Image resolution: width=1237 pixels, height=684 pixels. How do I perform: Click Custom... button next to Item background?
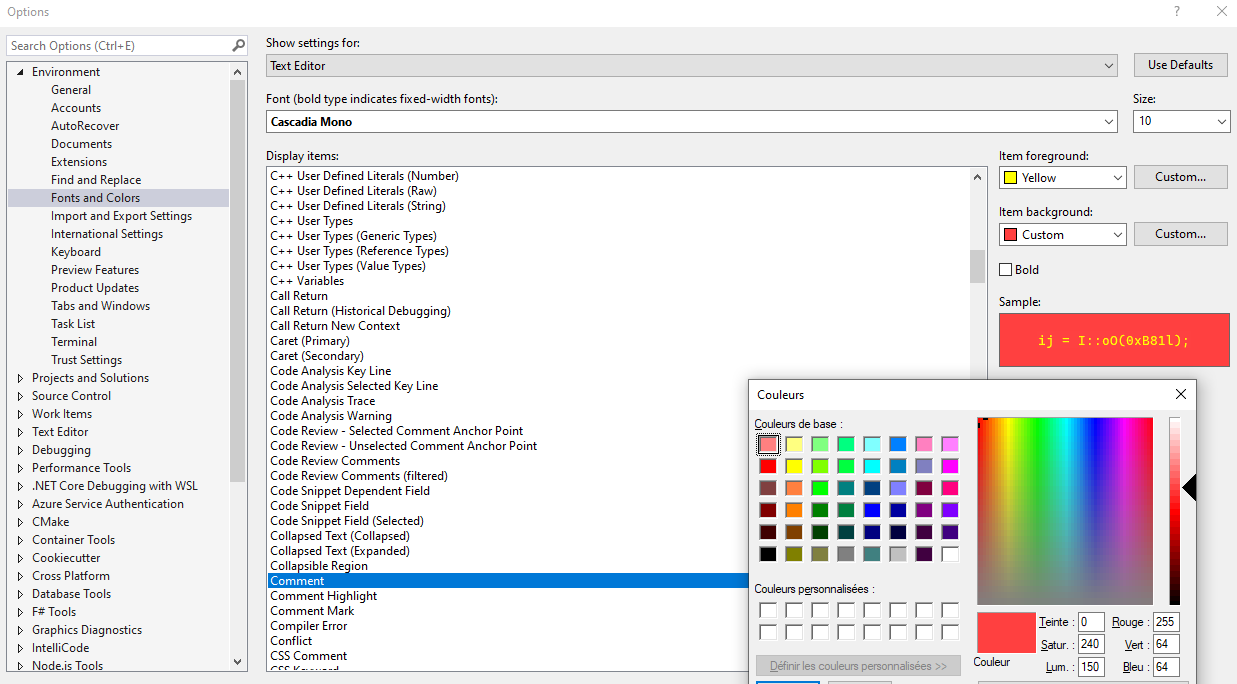click(x=1180, y=234)
